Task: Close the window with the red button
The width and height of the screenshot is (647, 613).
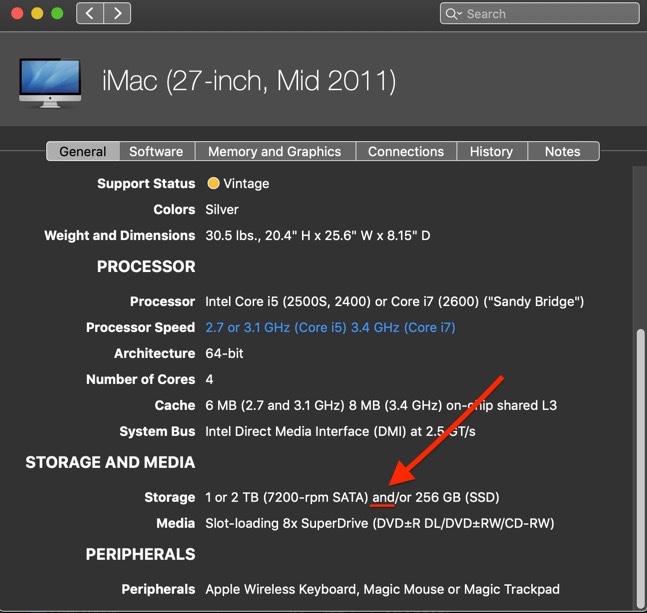Action: pyautogui.click(x=17, y=13)
